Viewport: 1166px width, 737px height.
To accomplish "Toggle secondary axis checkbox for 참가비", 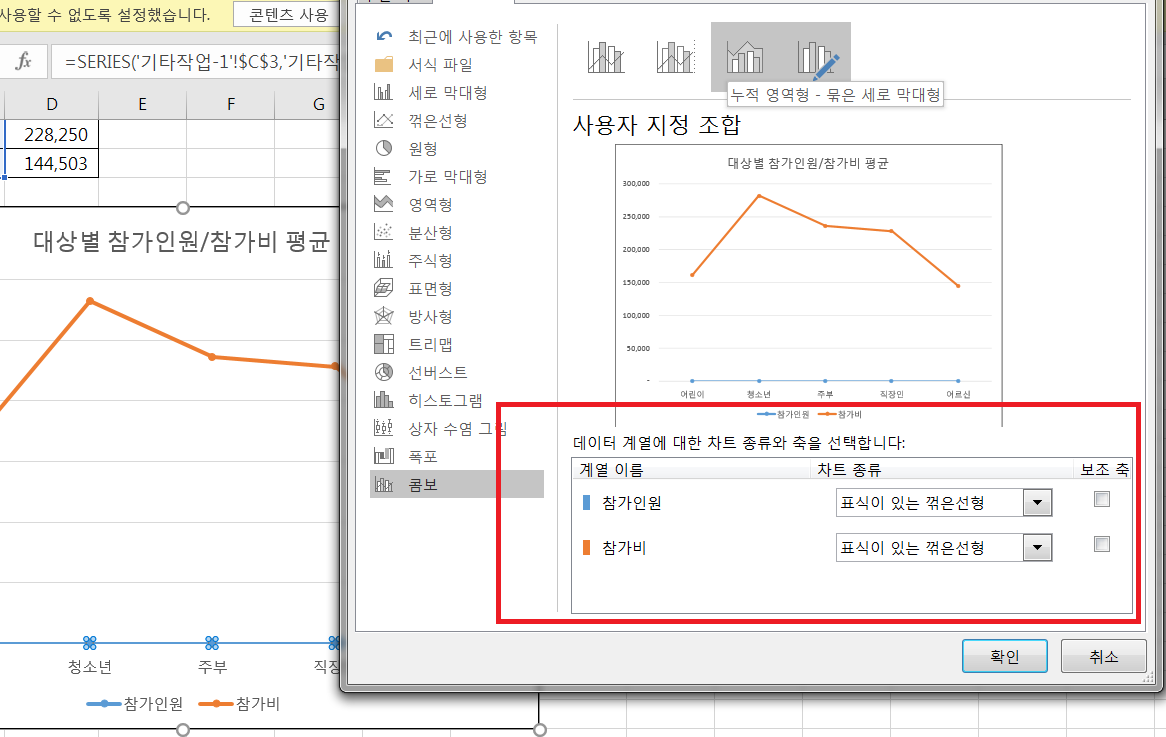I will click(x=1102, y=545).
